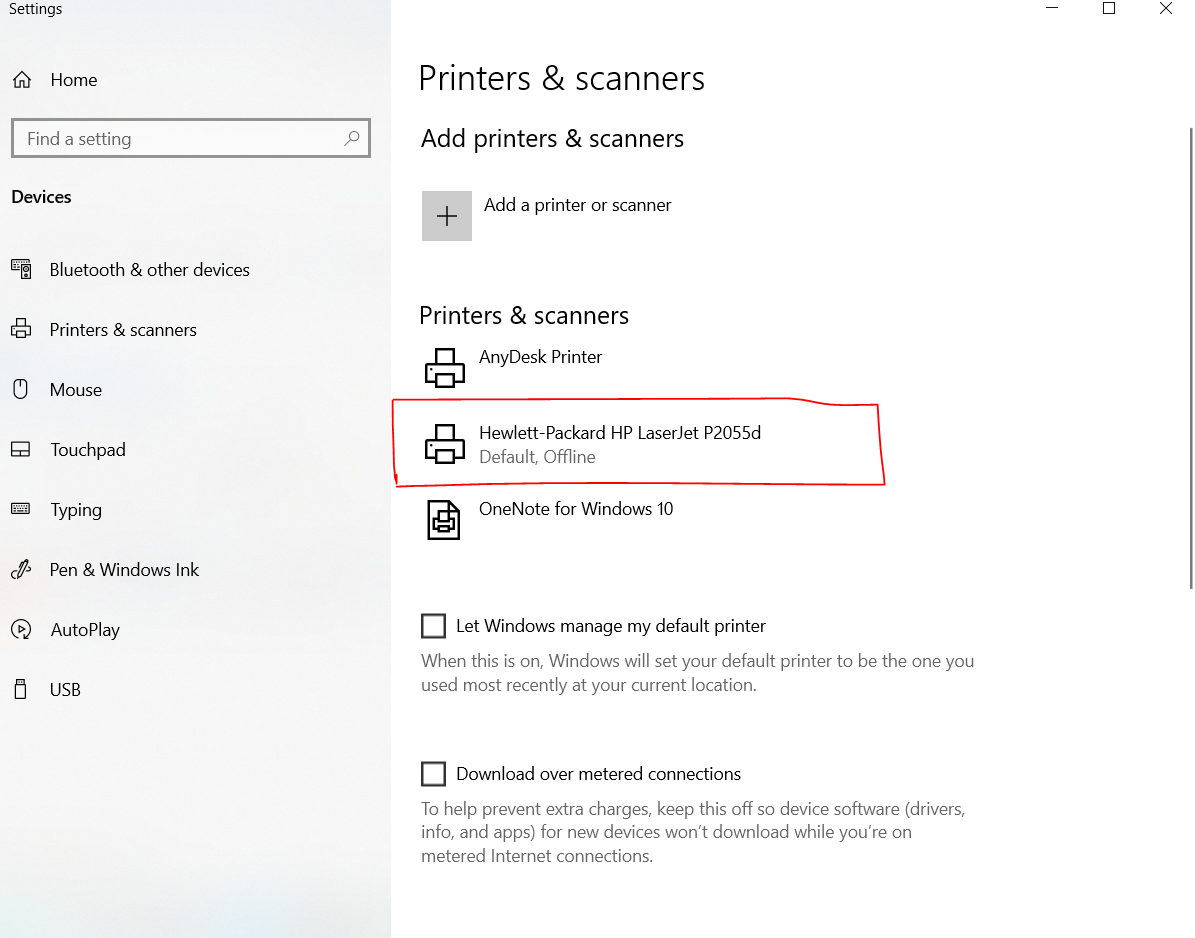Select the OneNote for Windows 10 printer icon
This screenshot has height=938, width=1195.
[x=444, y=520]
